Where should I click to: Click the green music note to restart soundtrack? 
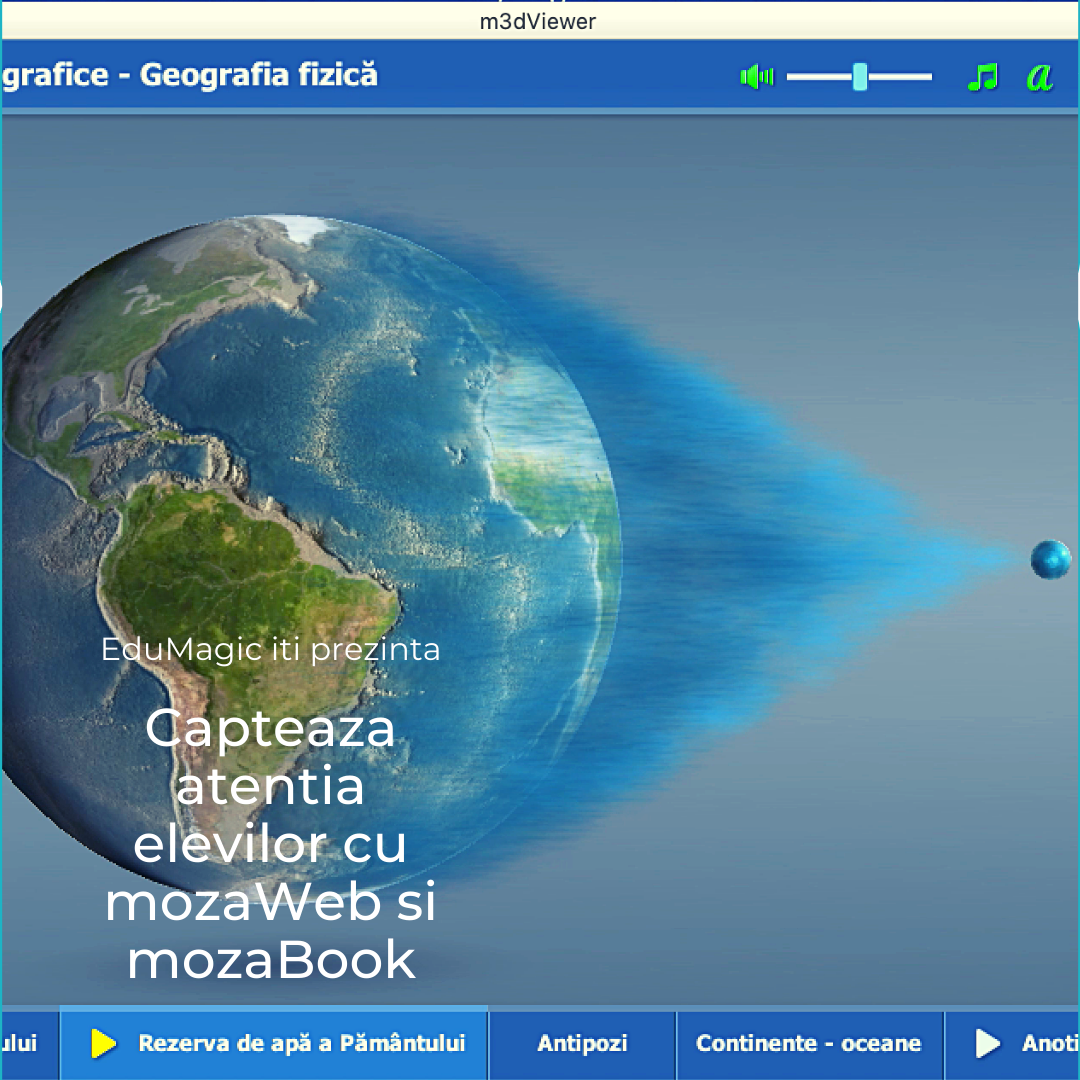point(983,75)
